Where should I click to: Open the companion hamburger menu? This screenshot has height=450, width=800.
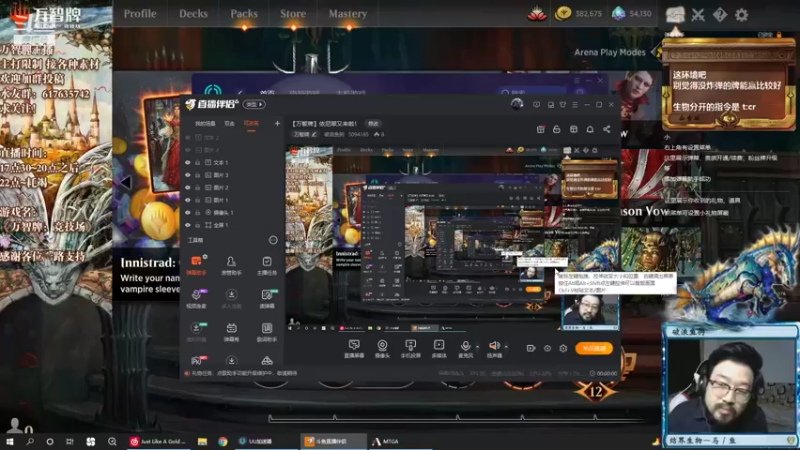[575, 105]
